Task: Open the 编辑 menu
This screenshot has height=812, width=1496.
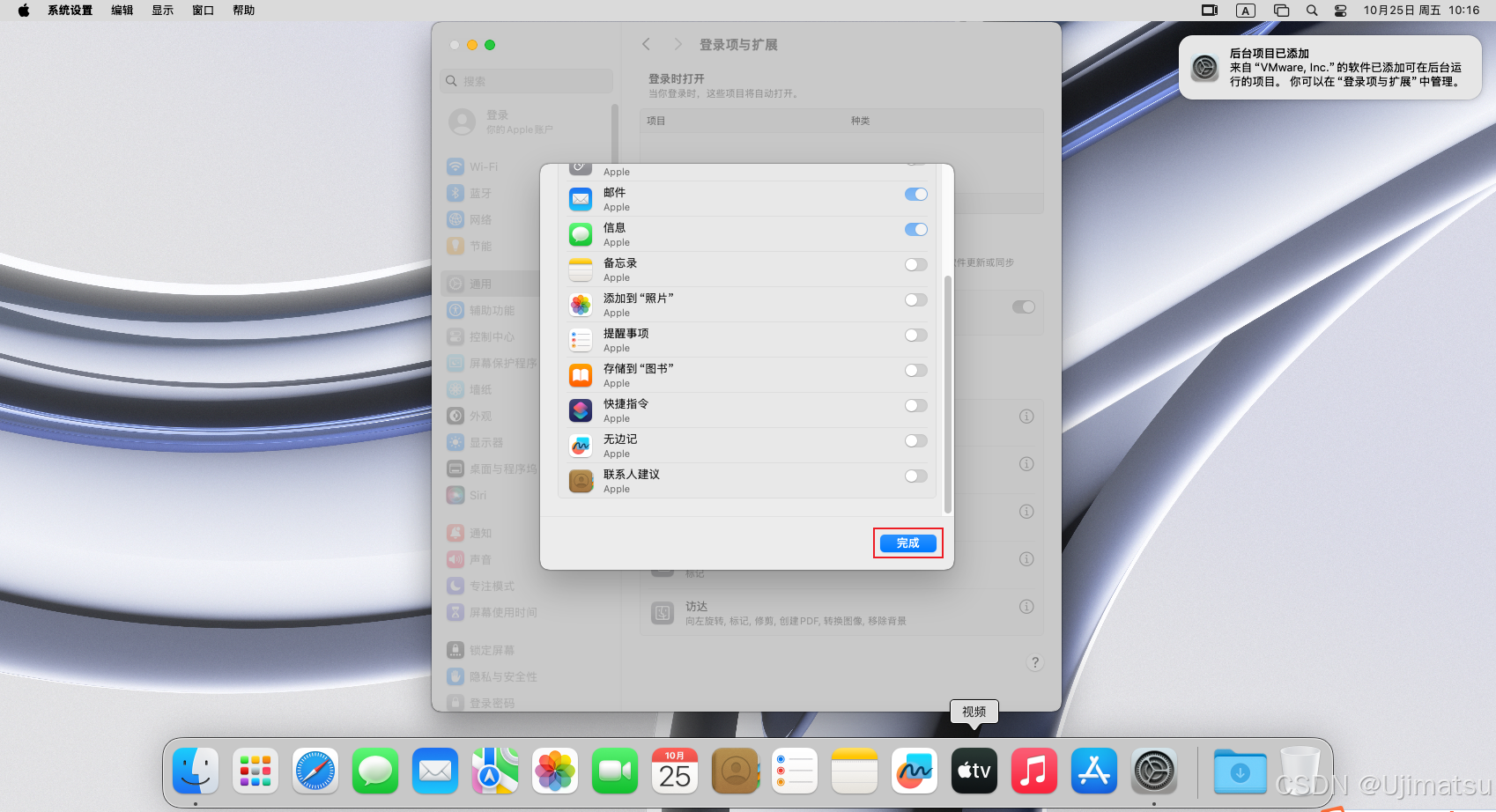Action: (122, 11)
